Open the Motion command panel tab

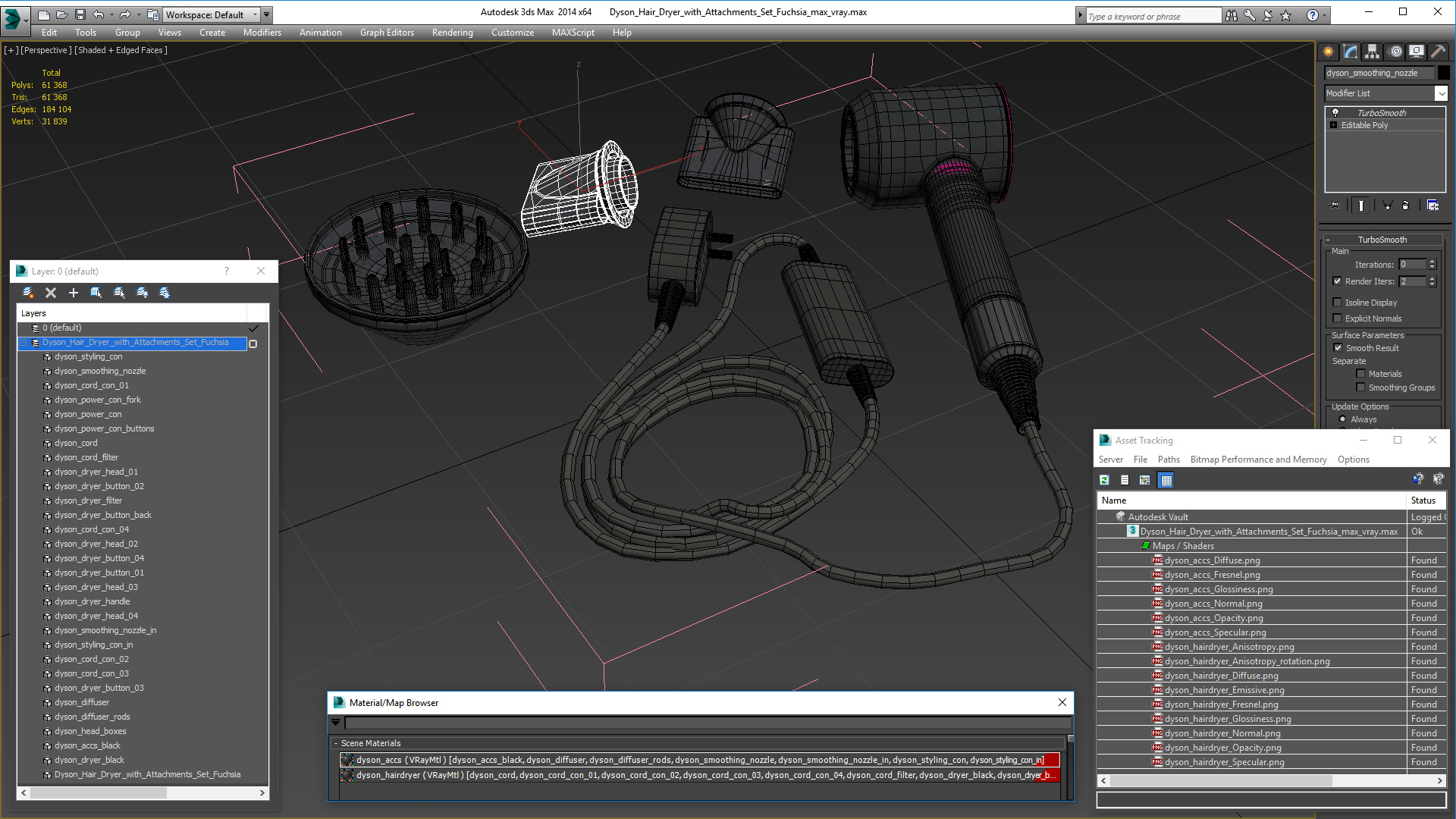[x=1395, y=52]
